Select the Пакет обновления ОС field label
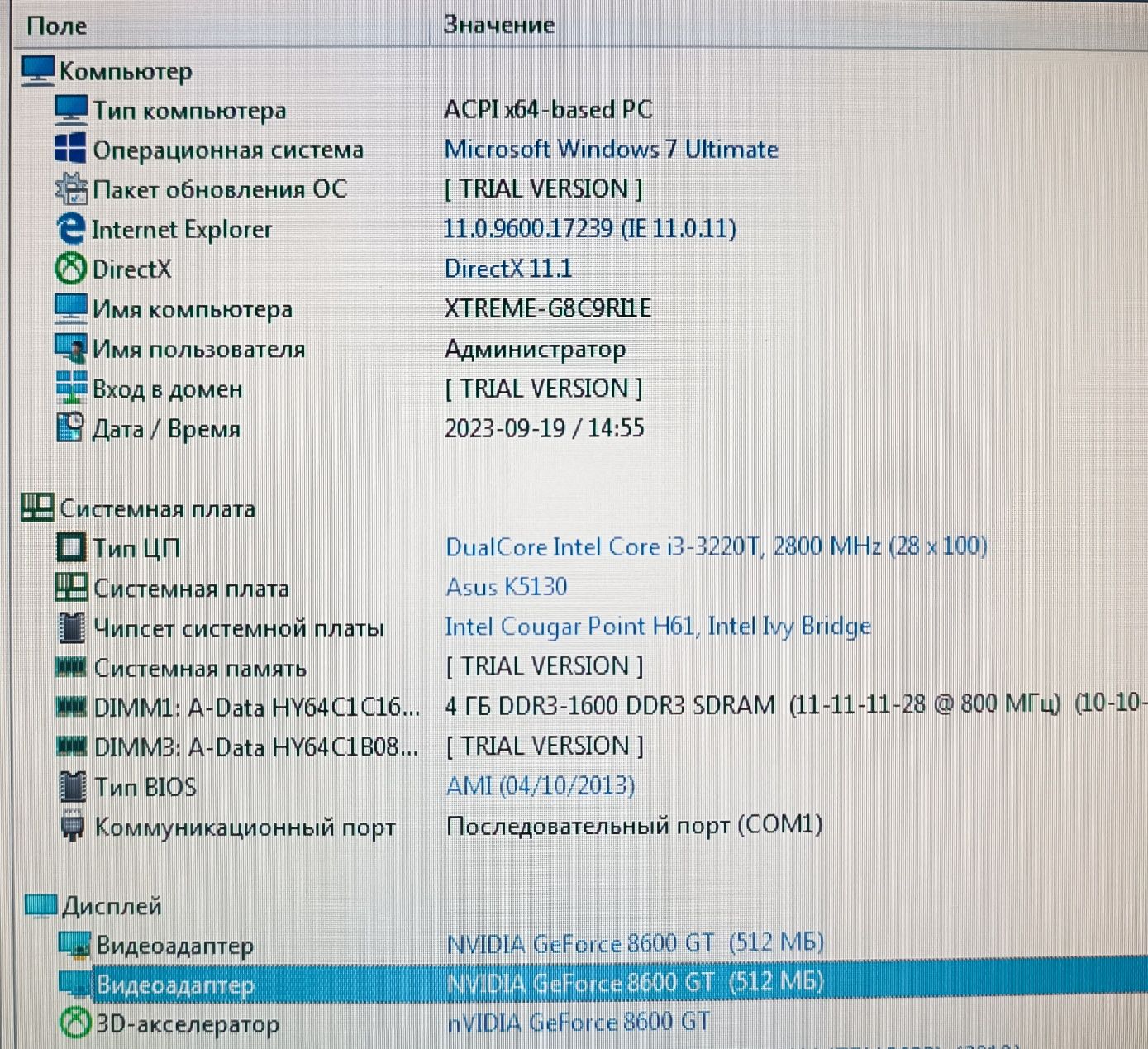 click(220, 189)
